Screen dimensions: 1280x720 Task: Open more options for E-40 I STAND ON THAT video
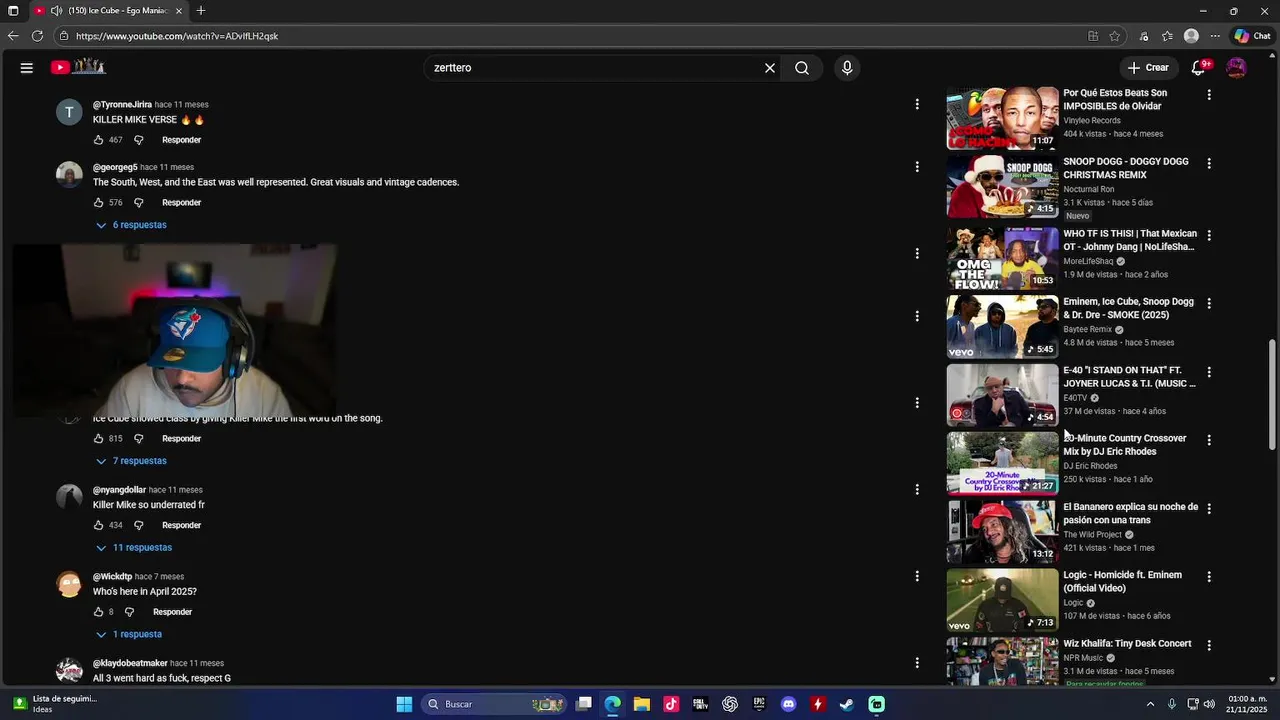(1209, 372)
